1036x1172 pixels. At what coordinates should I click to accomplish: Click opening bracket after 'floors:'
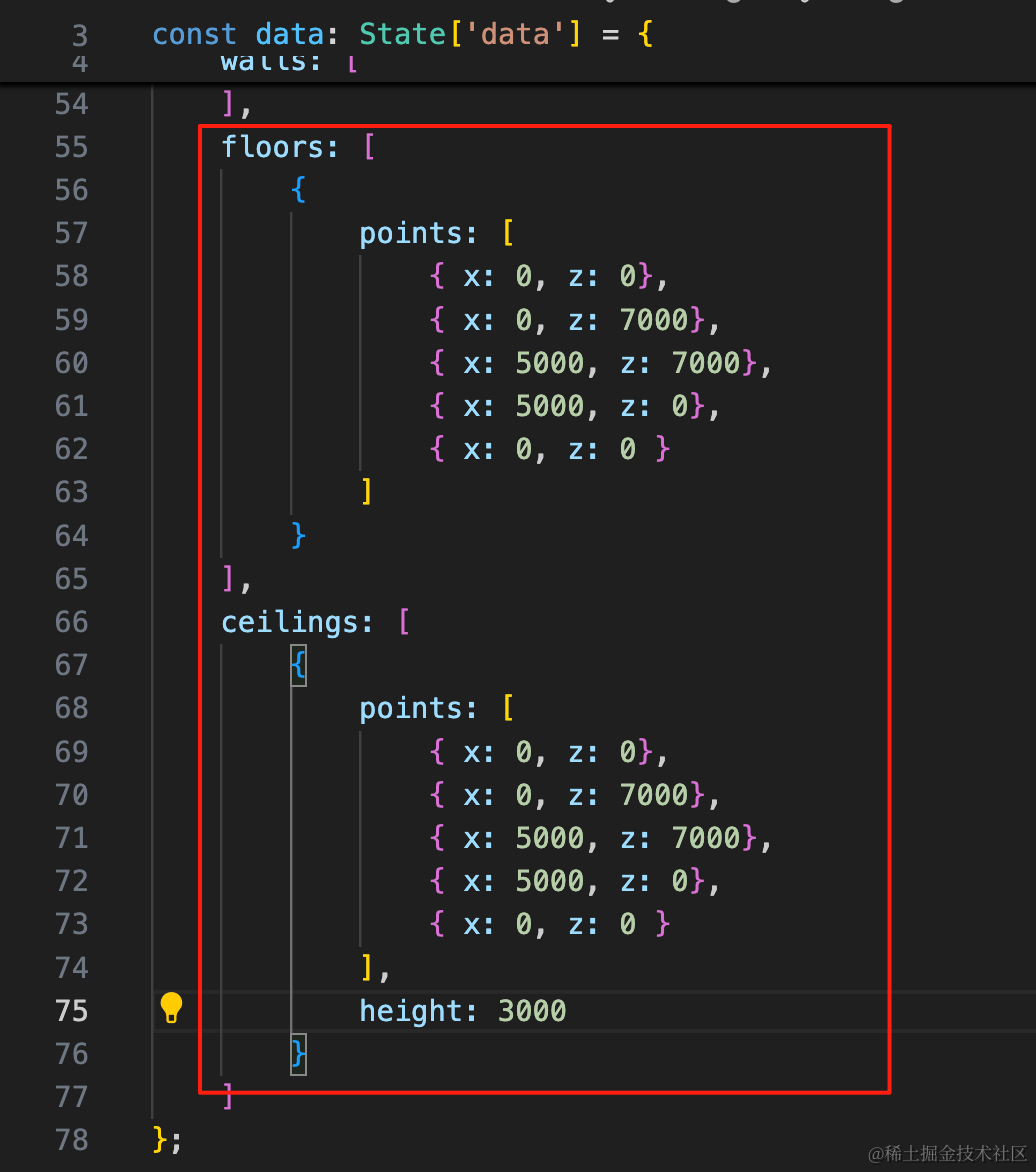[x=369, y=146]
